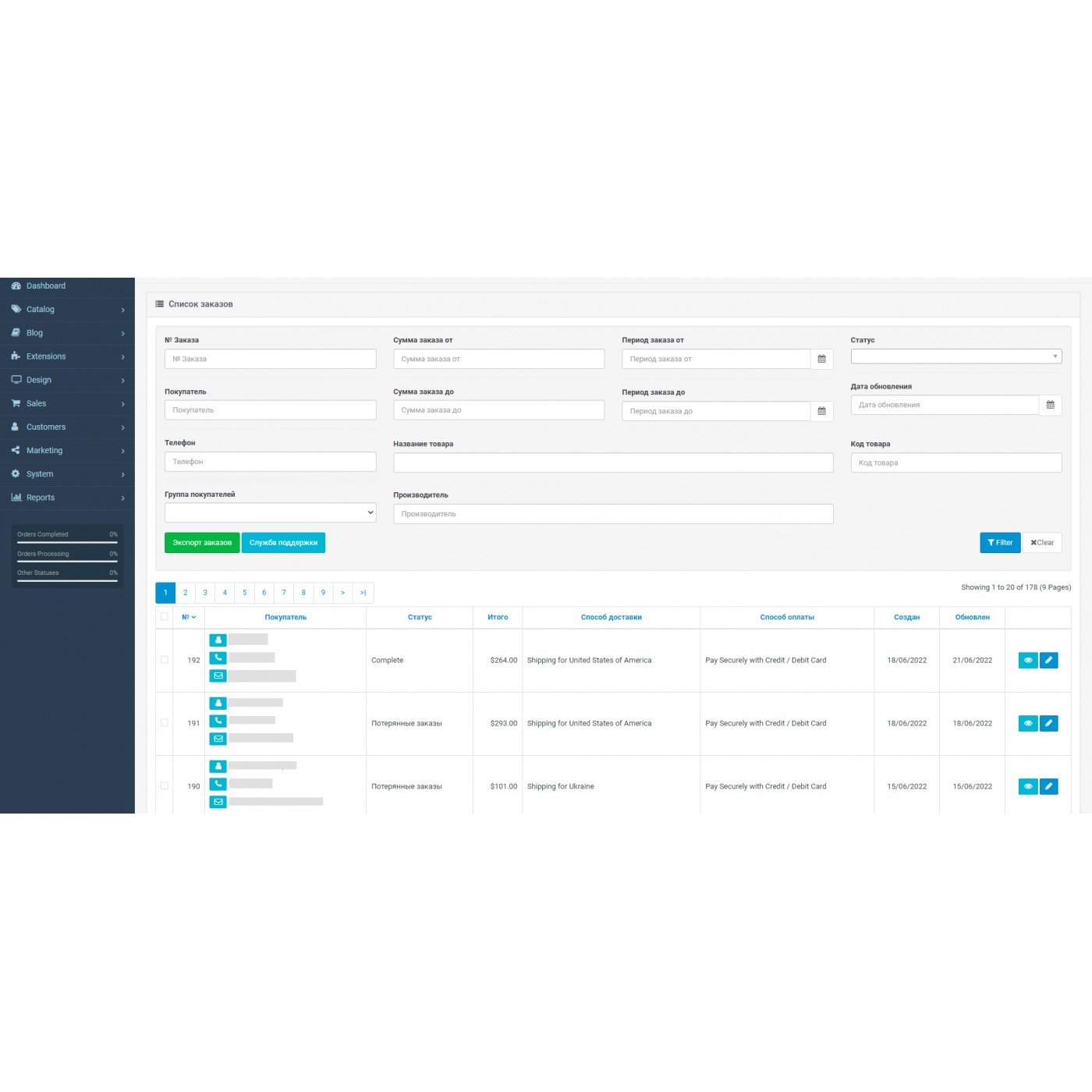Screen dimensions: 1092x1092
Task: Click phone icon for order 192 customer
Action: point(218,658)
